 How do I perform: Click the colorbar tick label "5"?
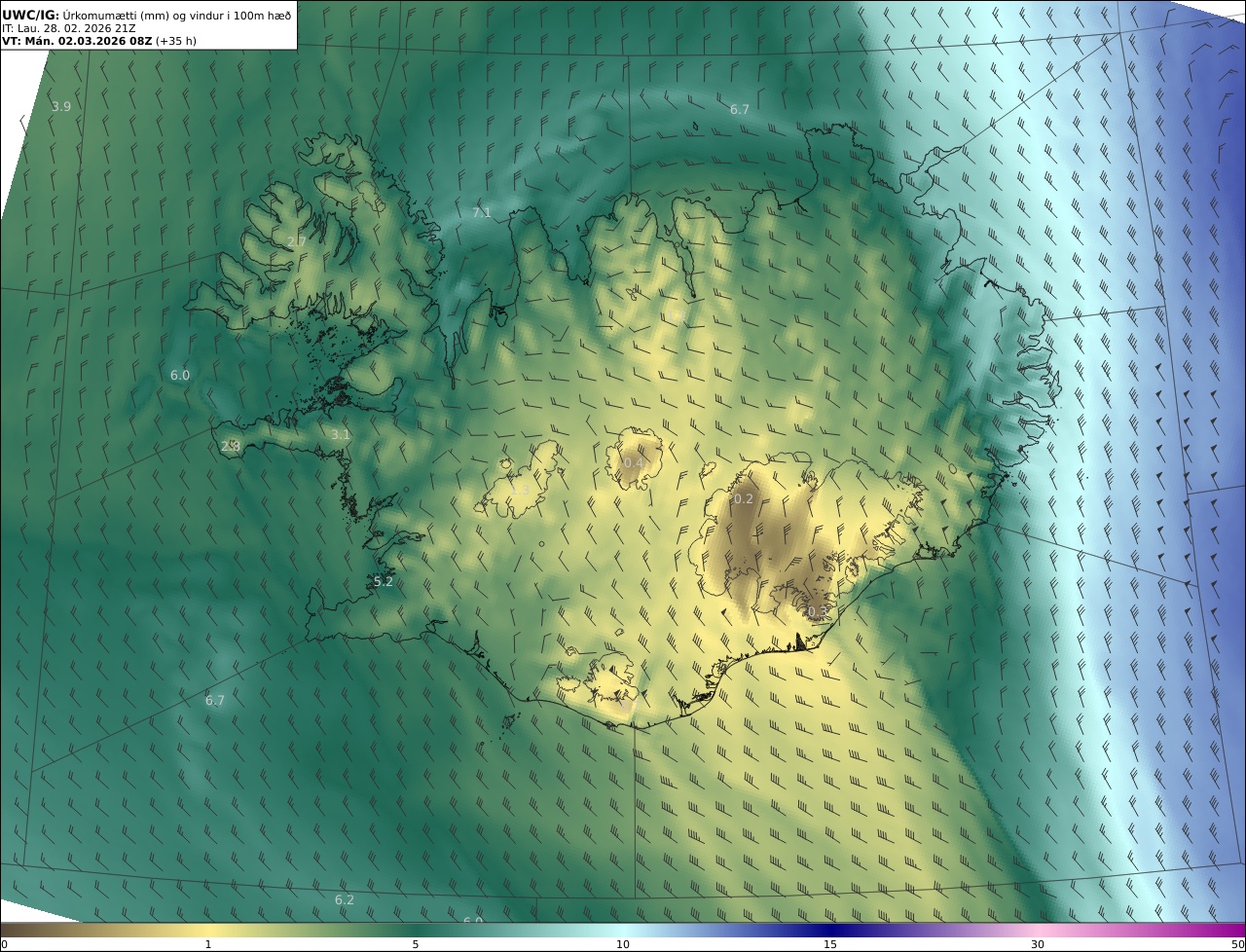[416, 944]
